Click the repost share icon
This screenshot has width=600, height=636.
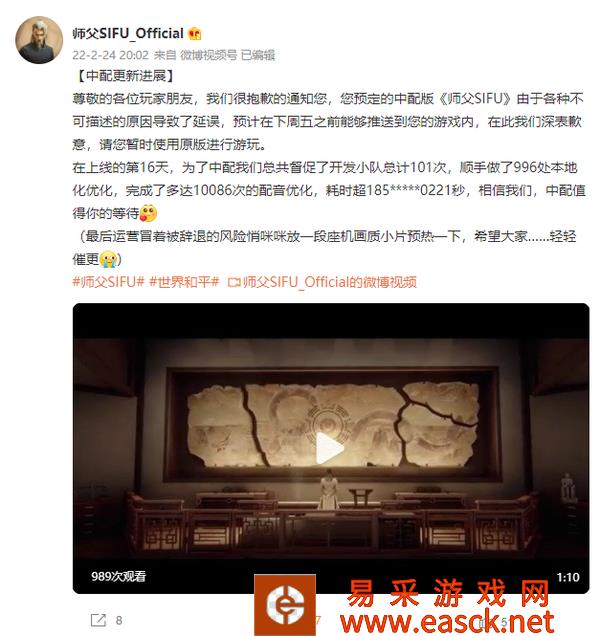point(98,620)
